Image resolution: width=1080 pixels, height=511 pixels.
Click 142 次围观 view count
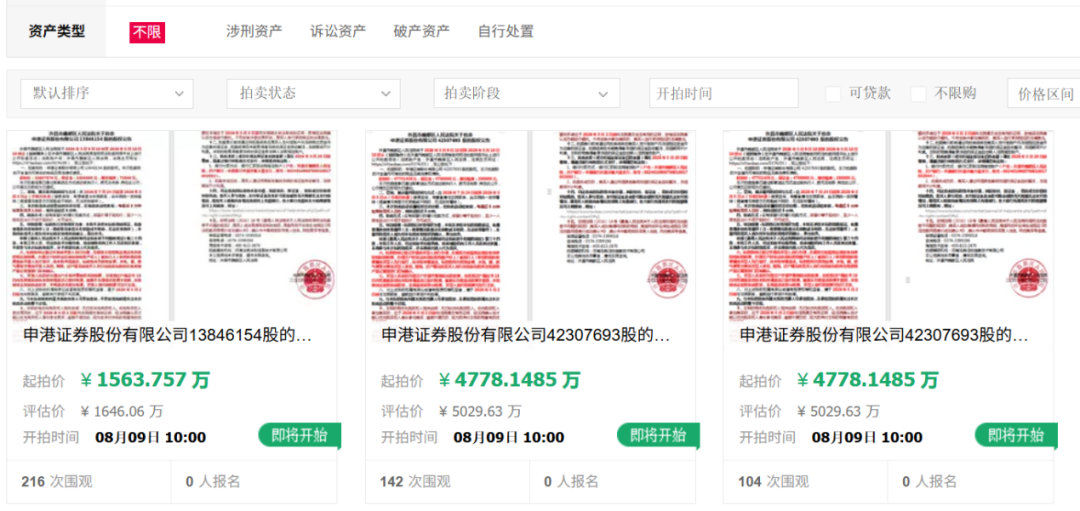tap(415, 481)
